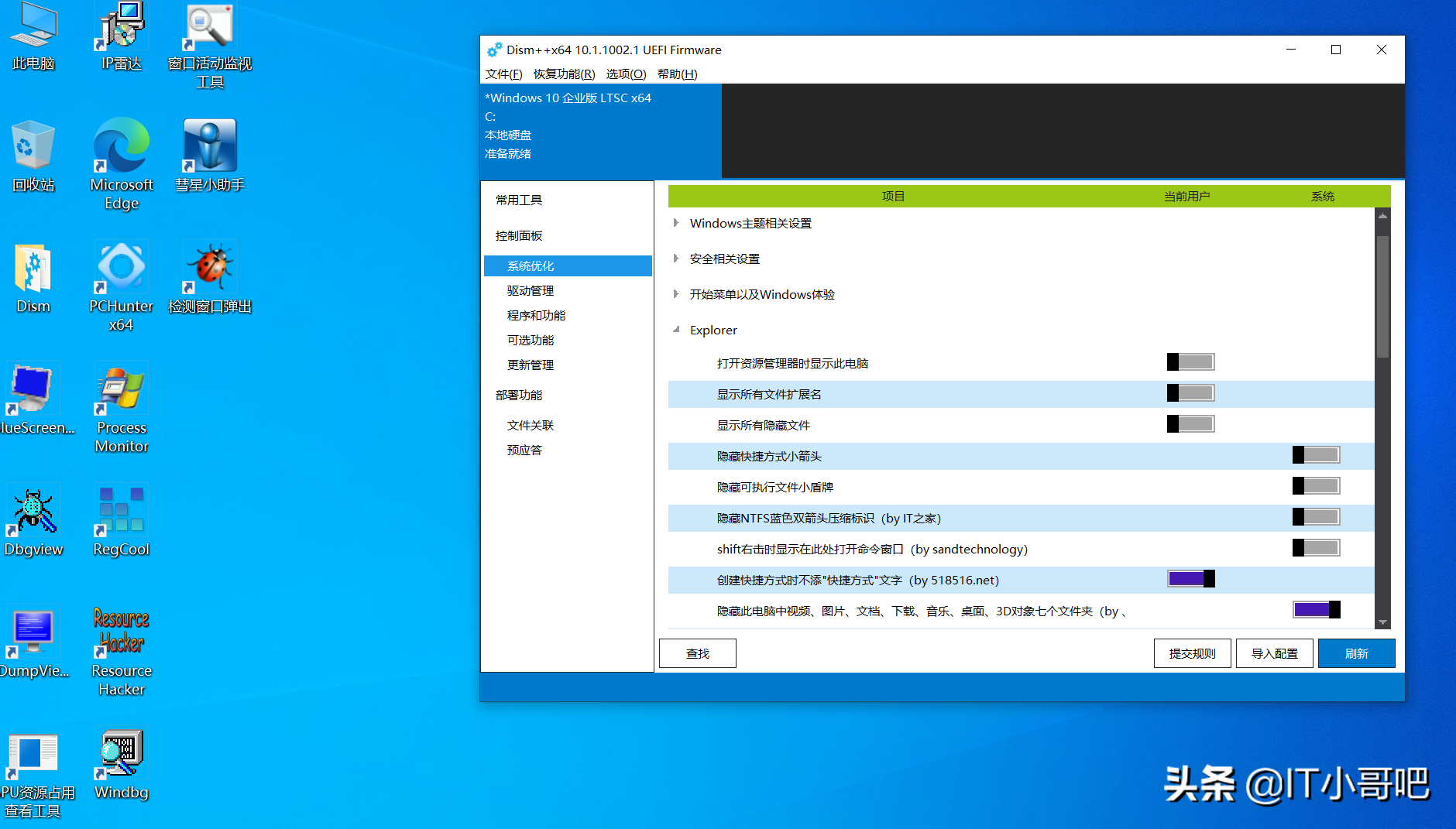Viewport: 1456px width, 829px height.
Task: Click the 查找 button
Action: click(698, 653)
